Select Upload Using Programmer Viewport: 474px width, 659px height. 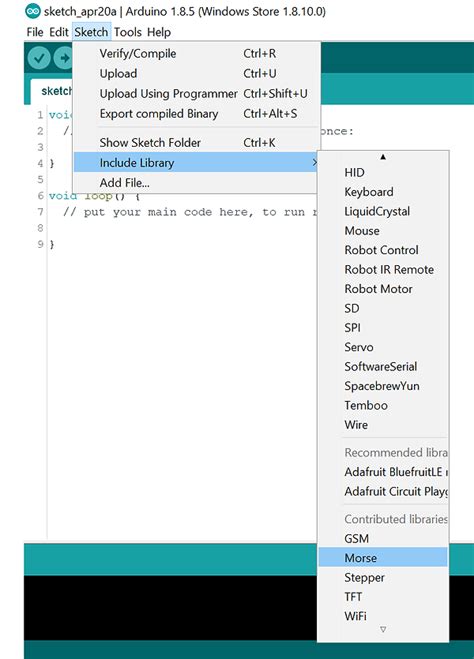tap(195, 93)
